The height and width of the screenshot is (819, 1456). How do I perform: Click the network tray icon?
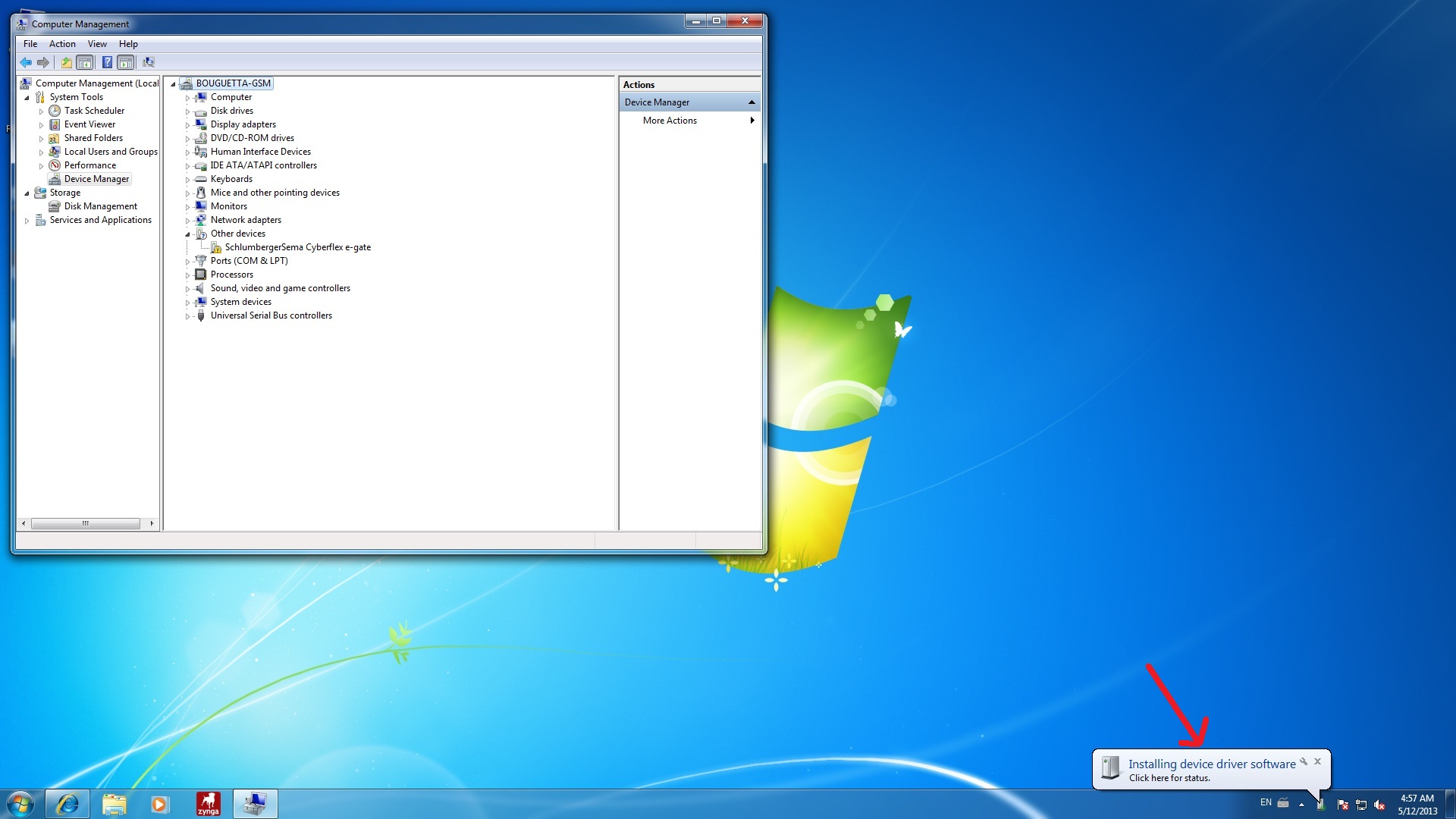(x=1361, y=805)
